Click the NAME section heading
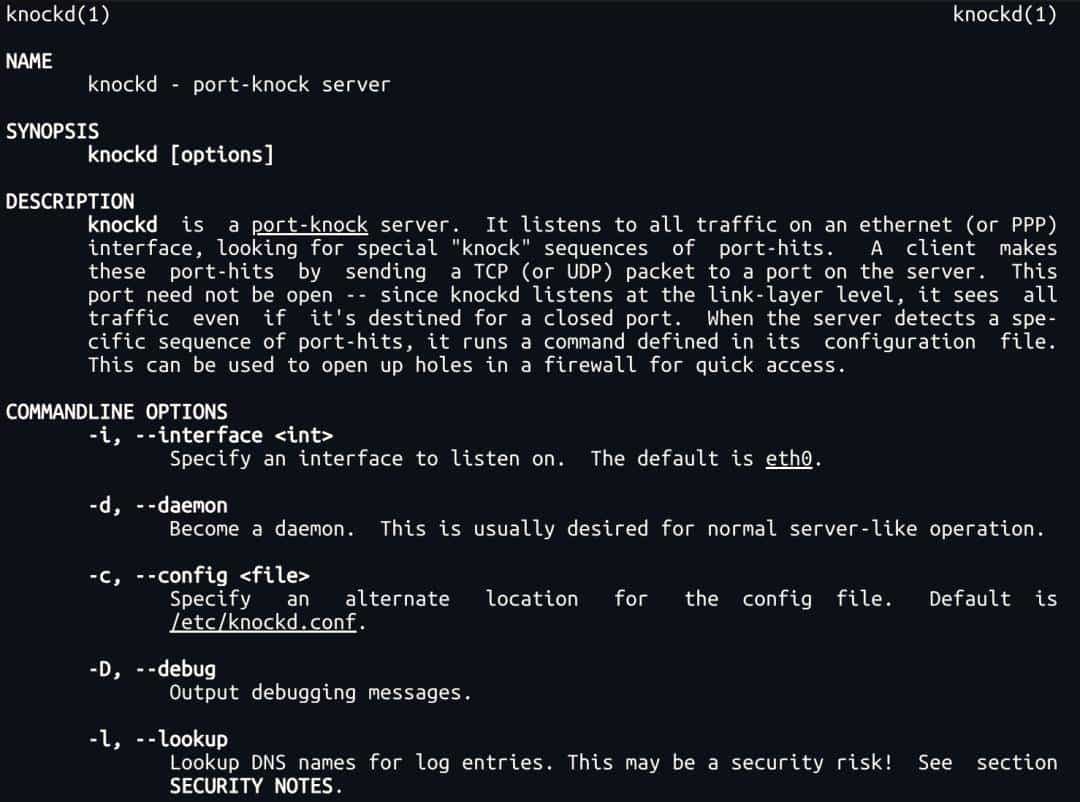This screenshot has width=1080, height=802. [x=29, y=61]
